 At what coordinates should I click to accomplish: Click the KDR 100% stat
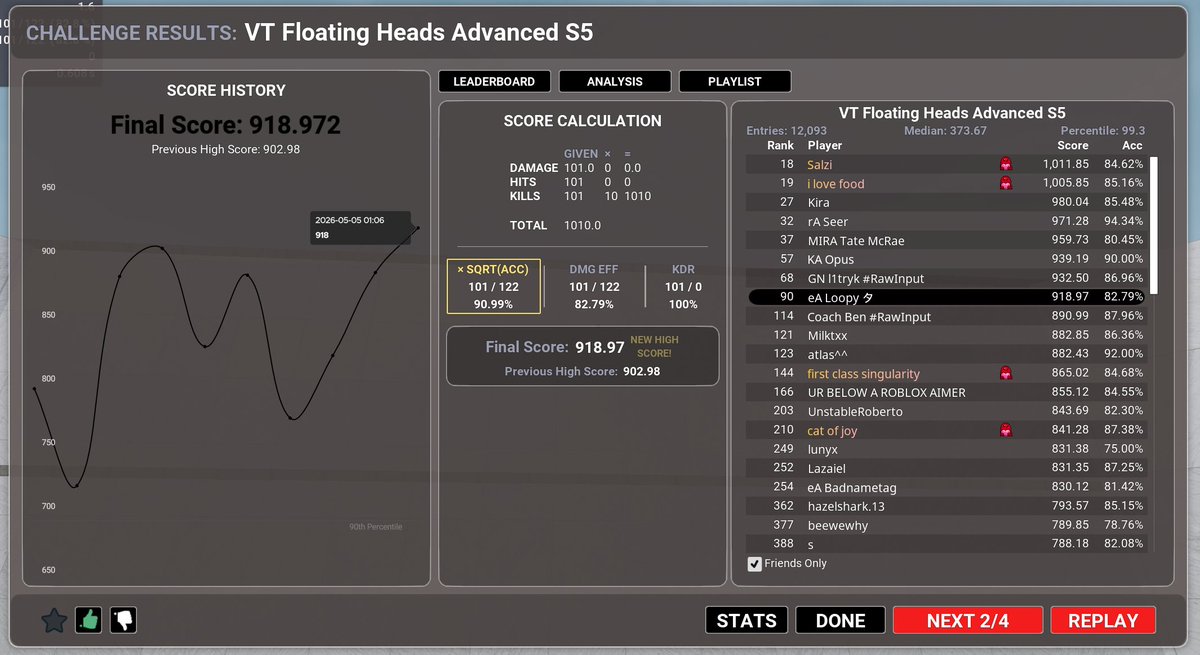(683, 286)
